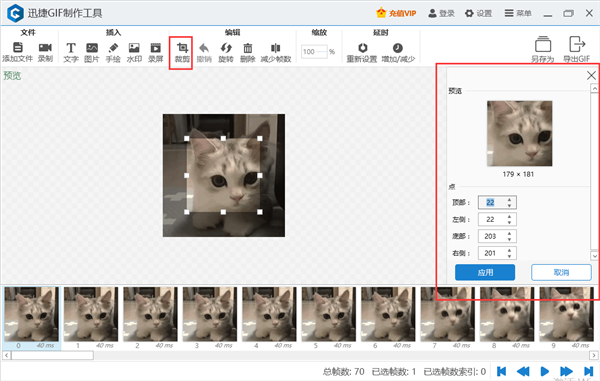Step forward to next frame
The image size is (600, 381).
(x=566, y=371)
